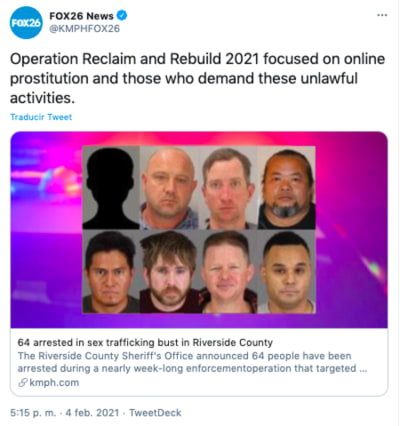Select the TweetDeck source label
Viewport: 400px width, 426px height.
coord(155,413)
